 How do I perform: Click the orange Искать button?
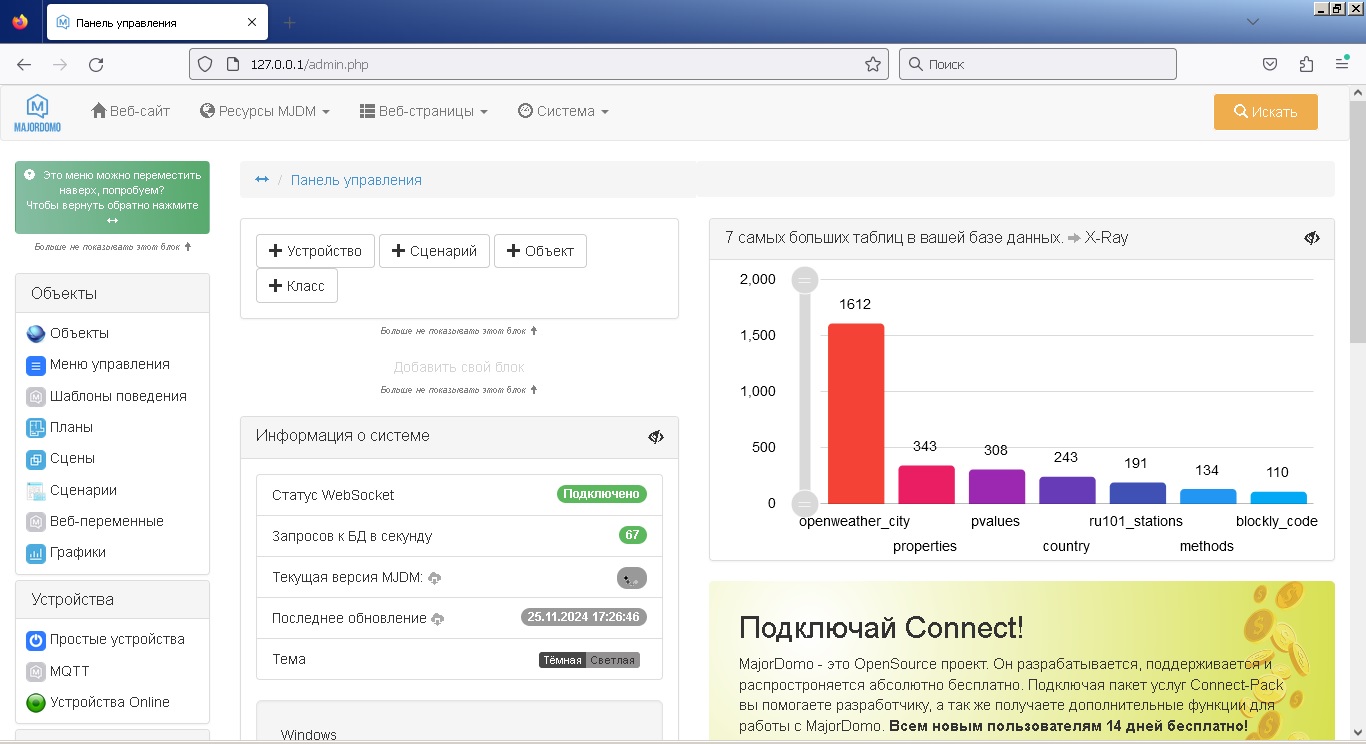[x=1265, y=112]
